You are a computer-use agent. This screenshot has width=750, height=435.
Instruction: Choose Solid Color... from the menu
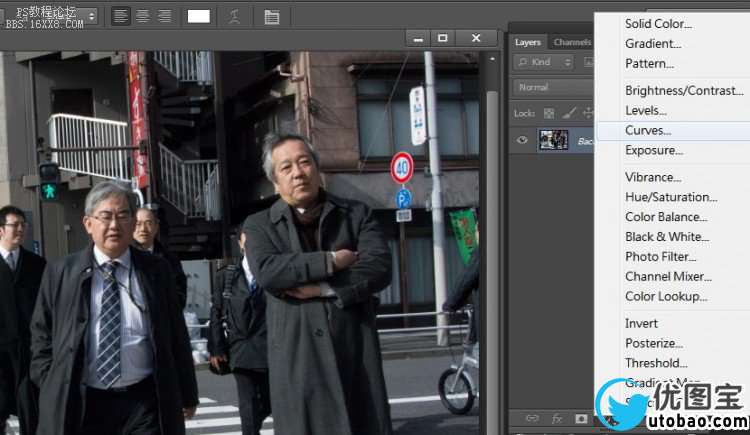[658, 23]
